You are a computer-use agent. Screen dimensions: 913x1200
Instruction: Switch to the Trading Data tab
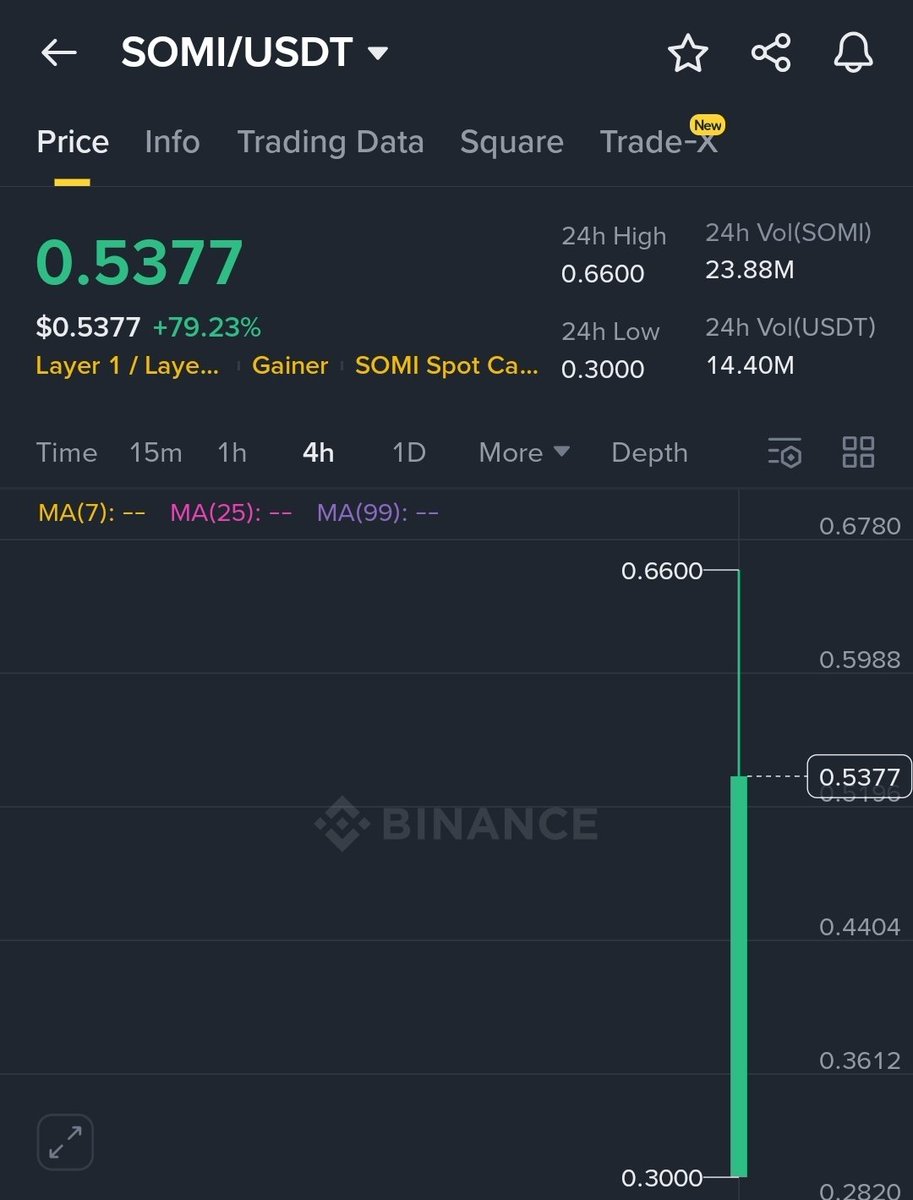[330, 142]
